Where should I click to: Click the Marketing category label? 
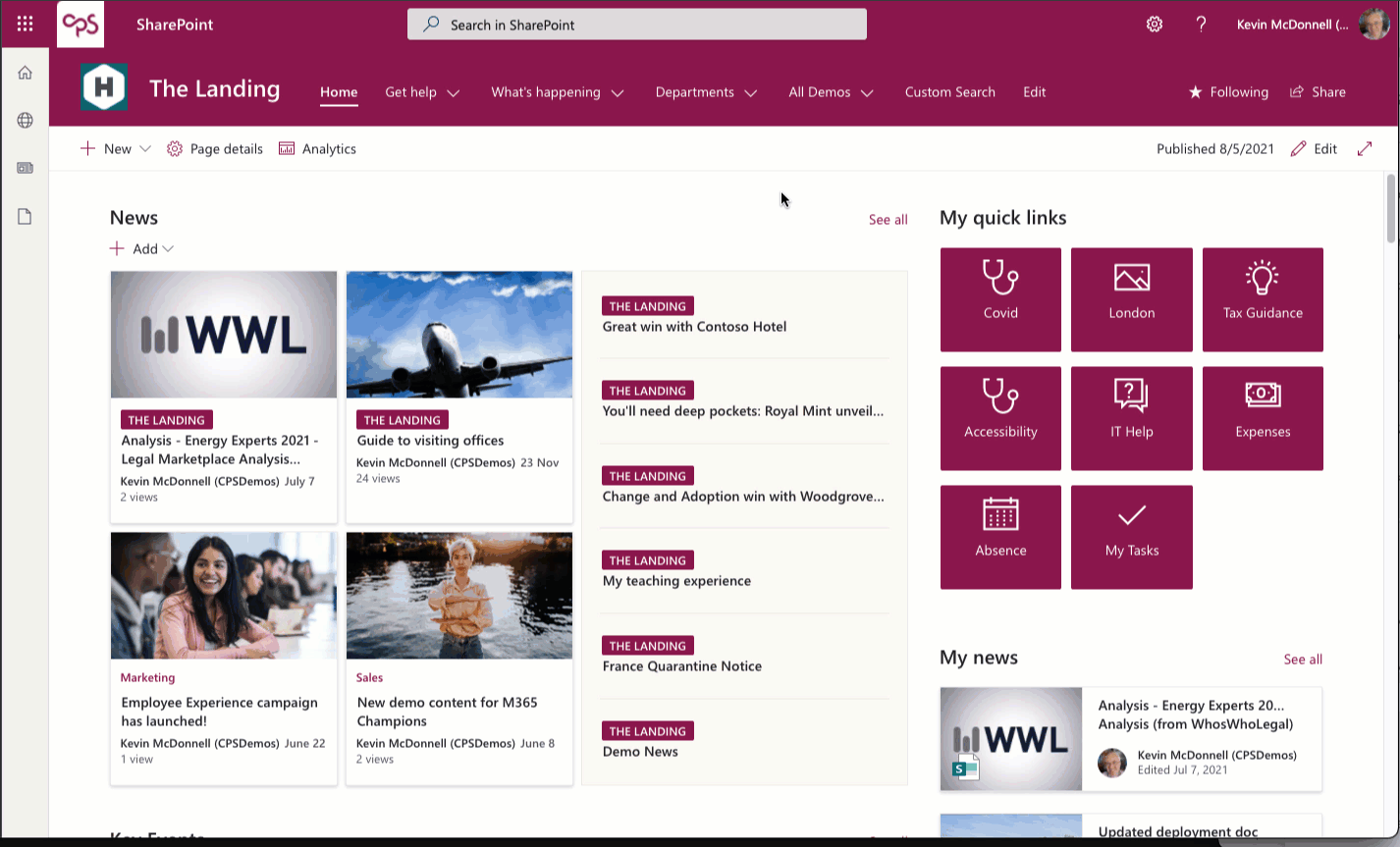click(x=147, y=677)
